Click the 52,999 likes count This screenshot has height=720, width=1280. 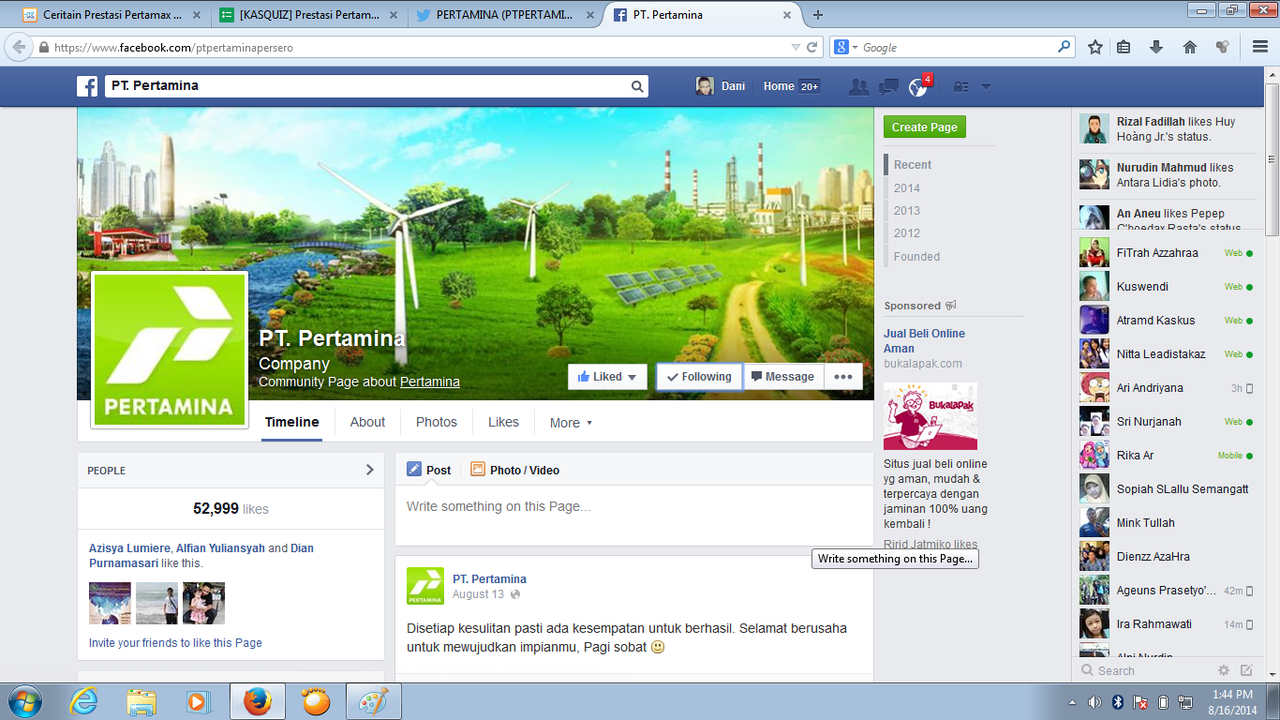pyautogui.click(x=231, y=509)
